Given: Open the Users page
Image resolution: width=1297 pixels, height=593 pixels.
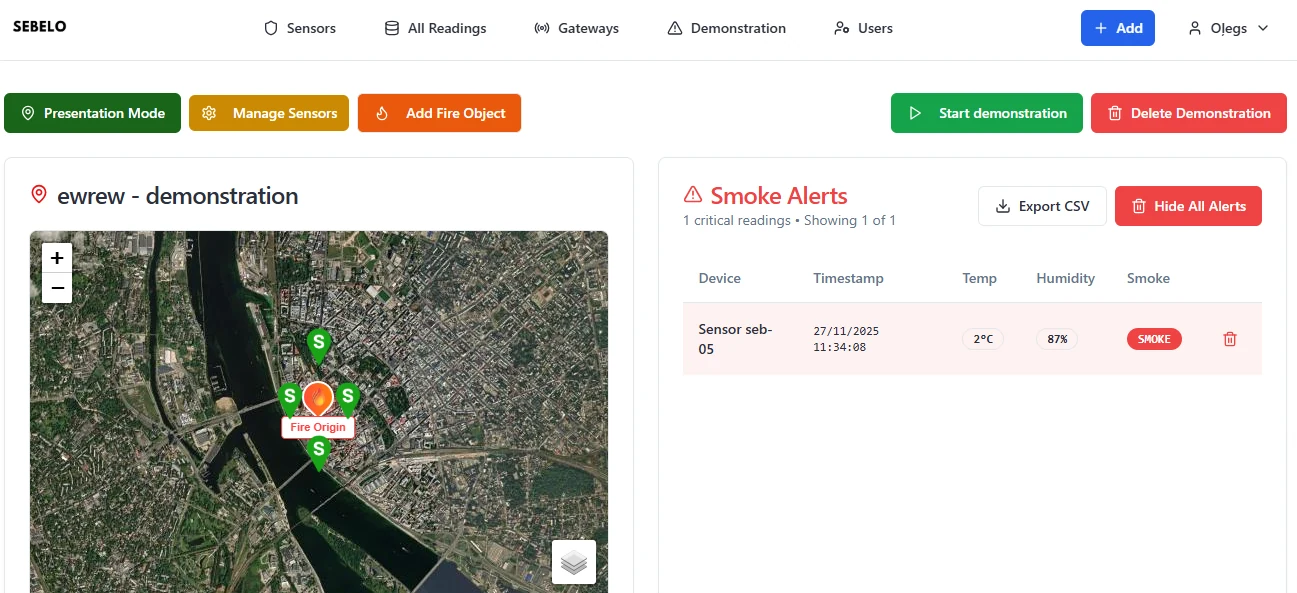Looking at the screenshot, I should point(863,28).
